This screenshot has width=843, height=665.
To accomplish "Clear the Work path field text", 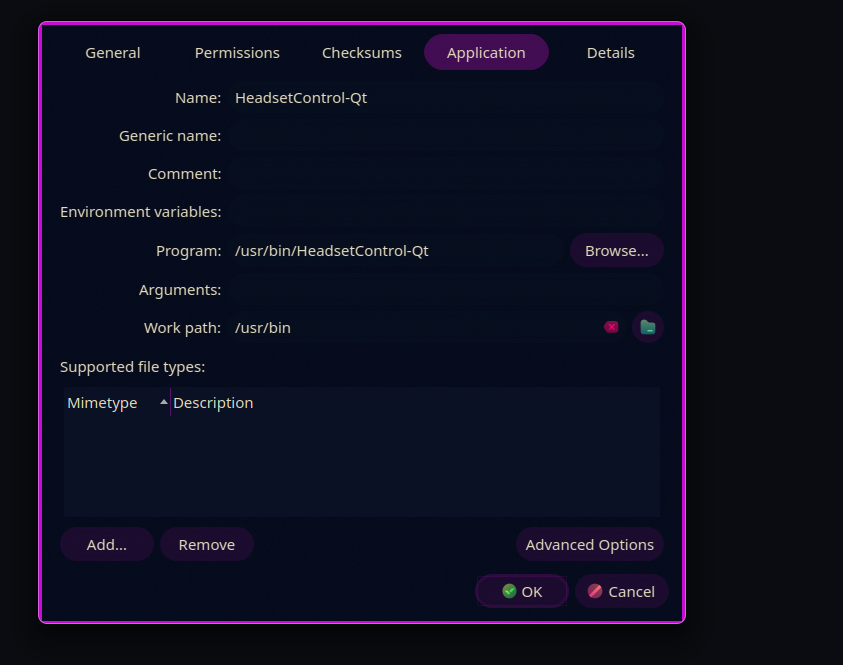I will pyautogui.click(x=611, y=327).
